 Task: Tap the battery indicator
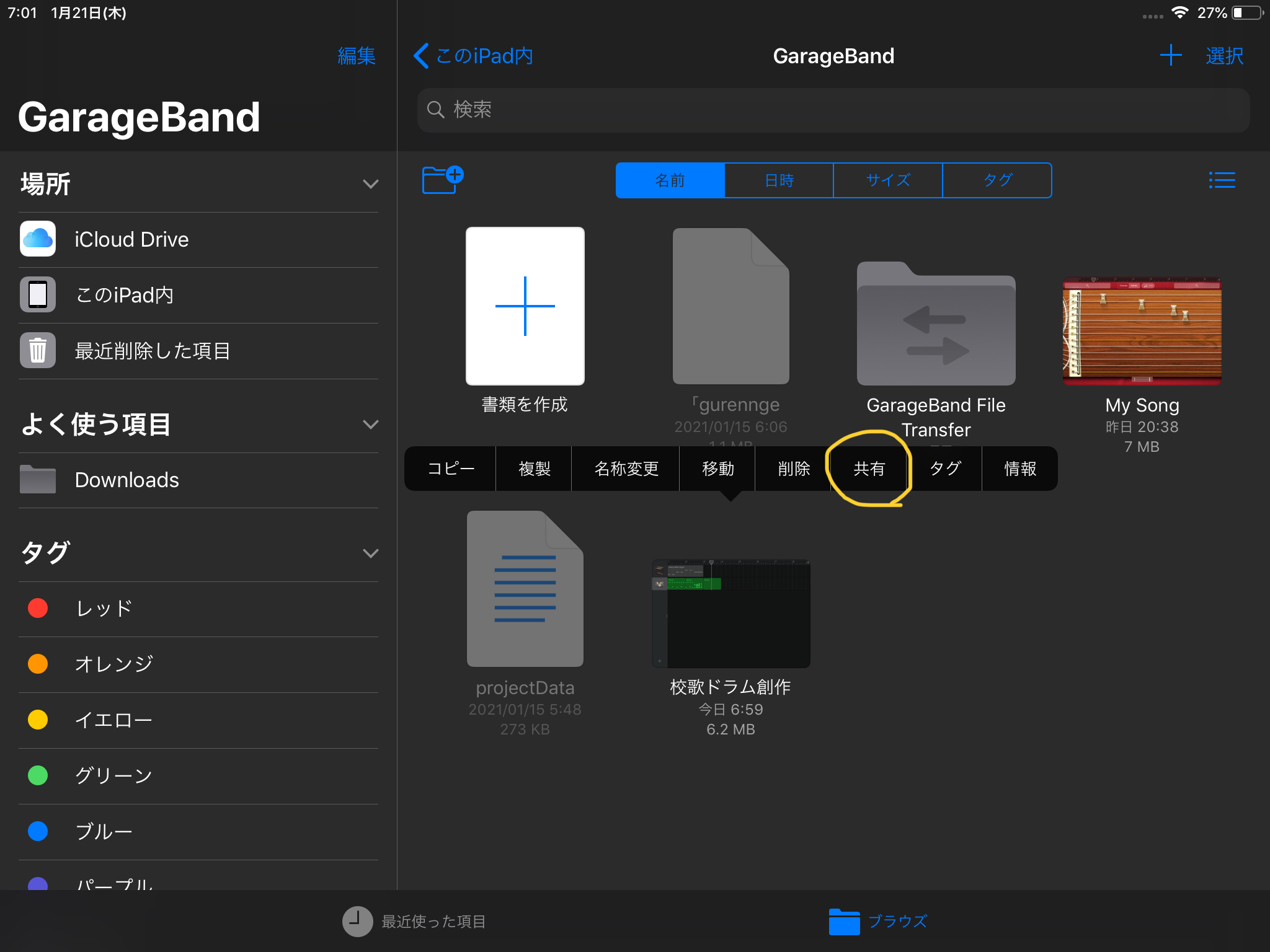coord(1248,13)
